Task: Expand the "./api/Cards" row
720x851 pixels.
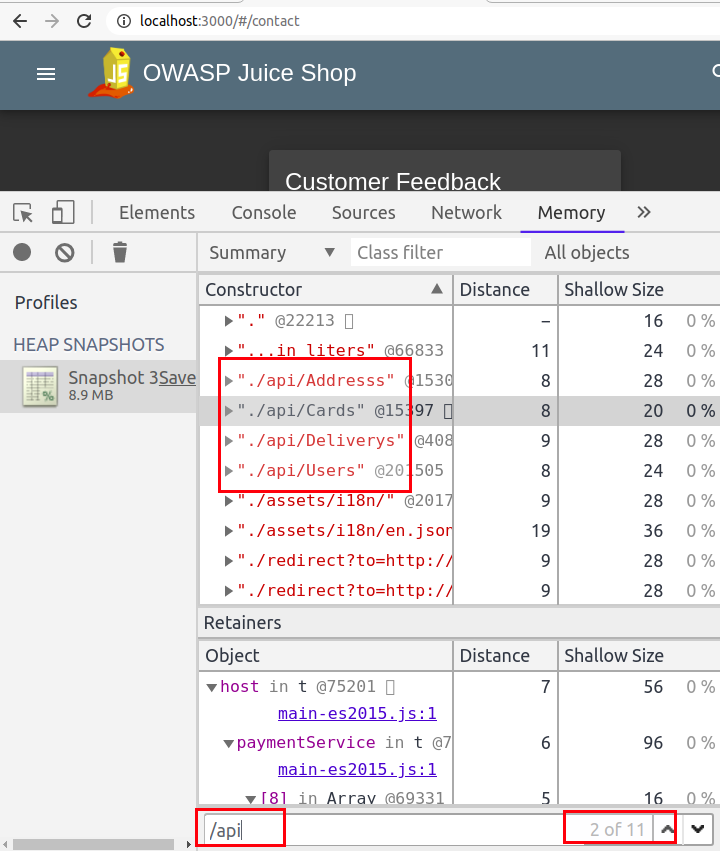Action: click(x=228, y=410)
